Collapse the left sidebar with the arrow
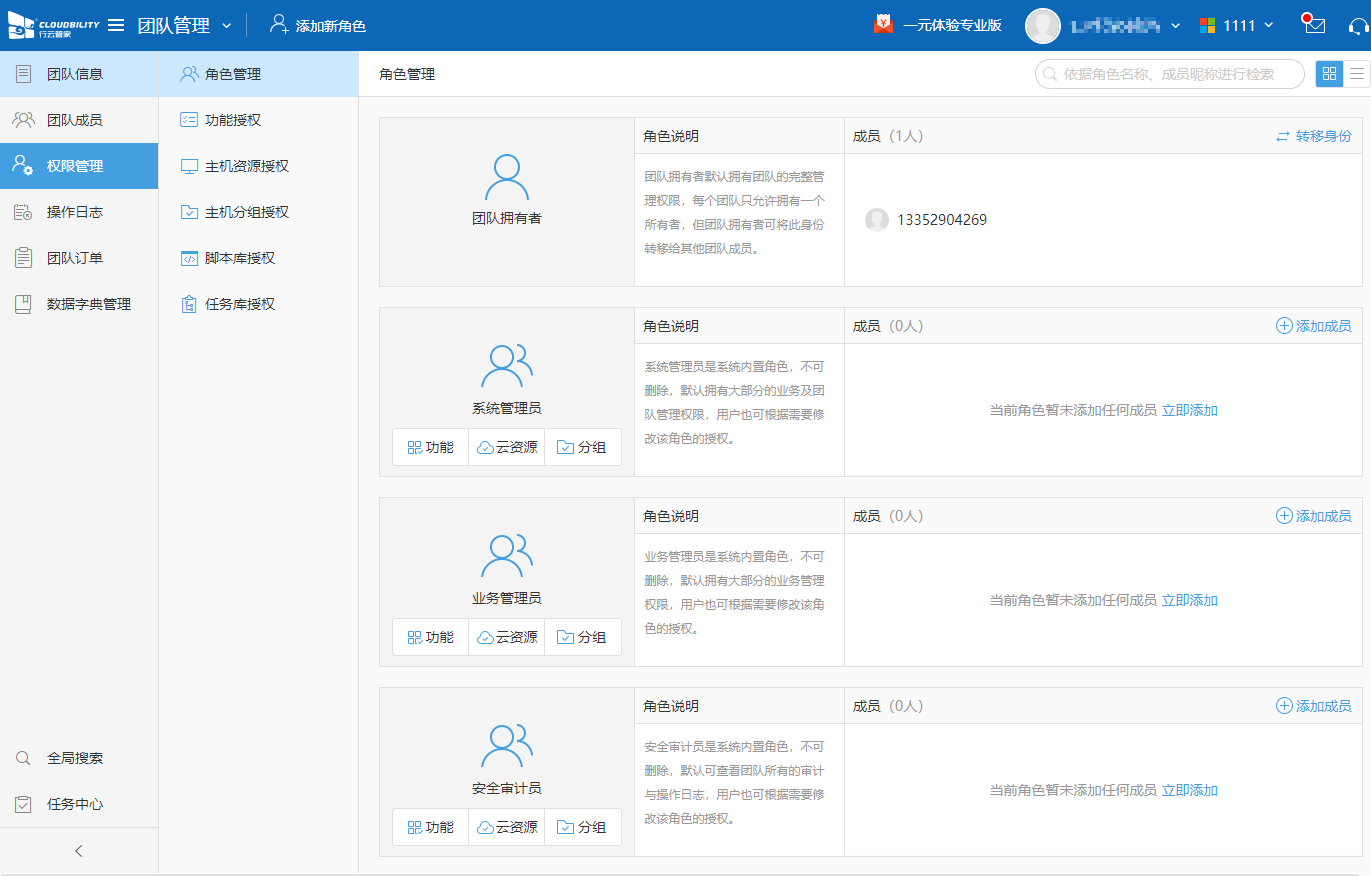Viewport: 1371px width, 876px height. coord(79,851)
